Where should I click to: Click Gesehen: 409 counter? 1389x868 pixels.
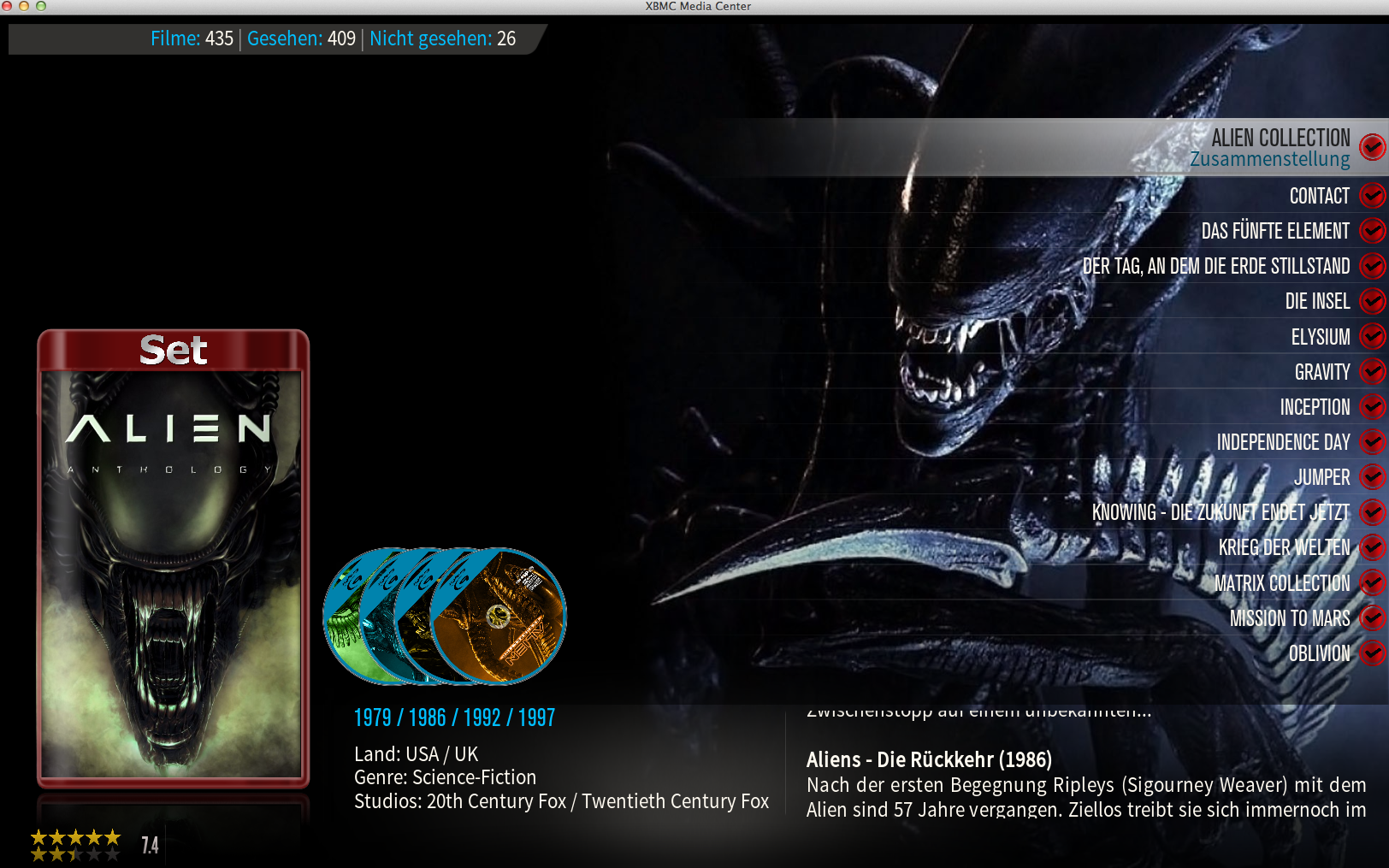301,38
